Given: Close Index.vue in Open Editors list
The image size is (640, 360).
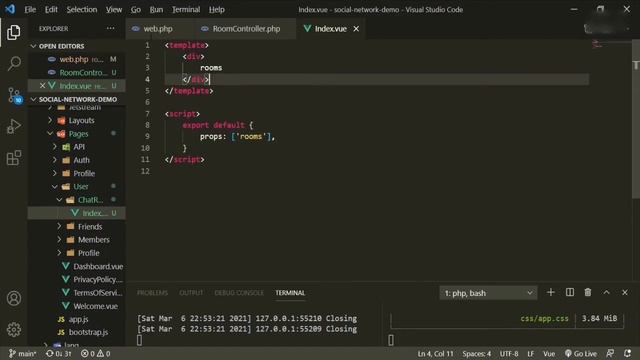Looking at the screenshot, I should pyautogui.click(x=42, y=86).
